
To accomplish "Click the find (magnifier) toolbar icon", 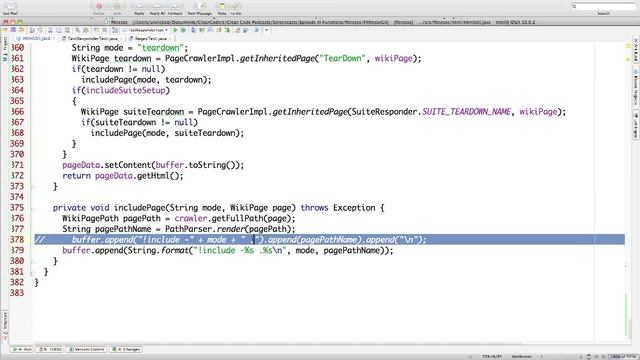I will [x=77, y=30].
